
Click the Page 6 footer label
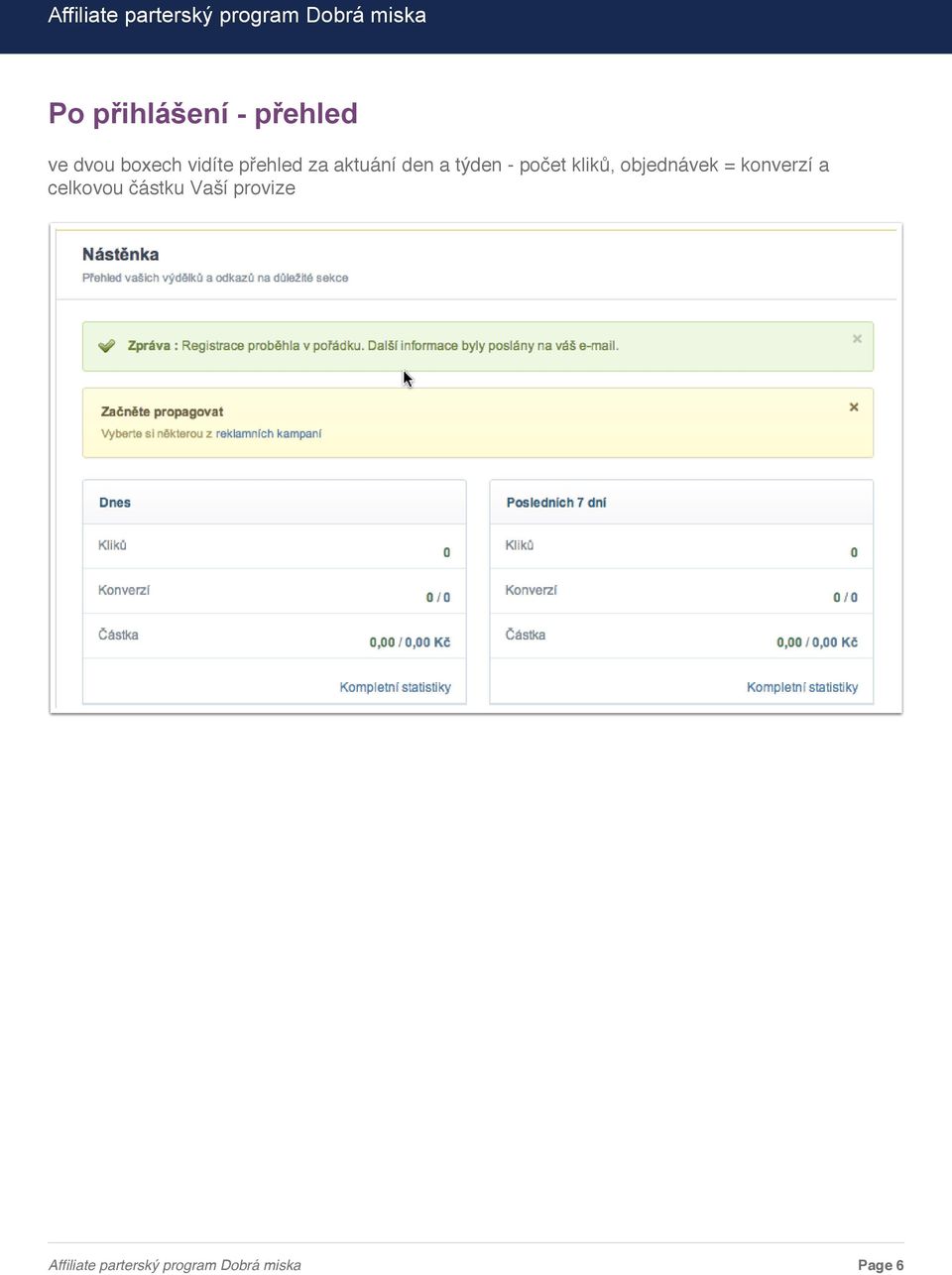(881, 1265)
